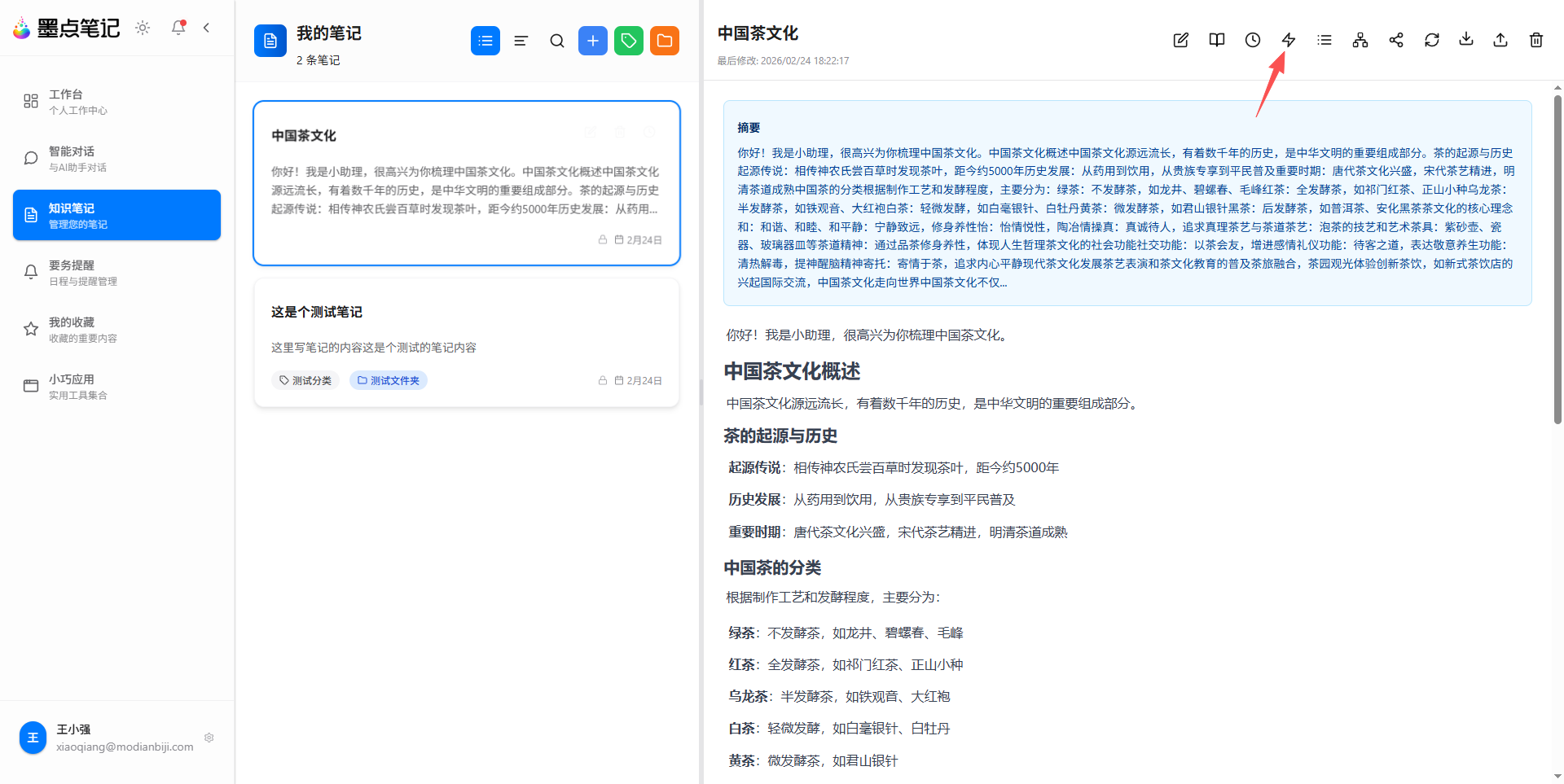The height and width of the screenshot is (784, 1564).
Task: Collapse the sidebar using the chevron arrow
Action: coord(205,28)
